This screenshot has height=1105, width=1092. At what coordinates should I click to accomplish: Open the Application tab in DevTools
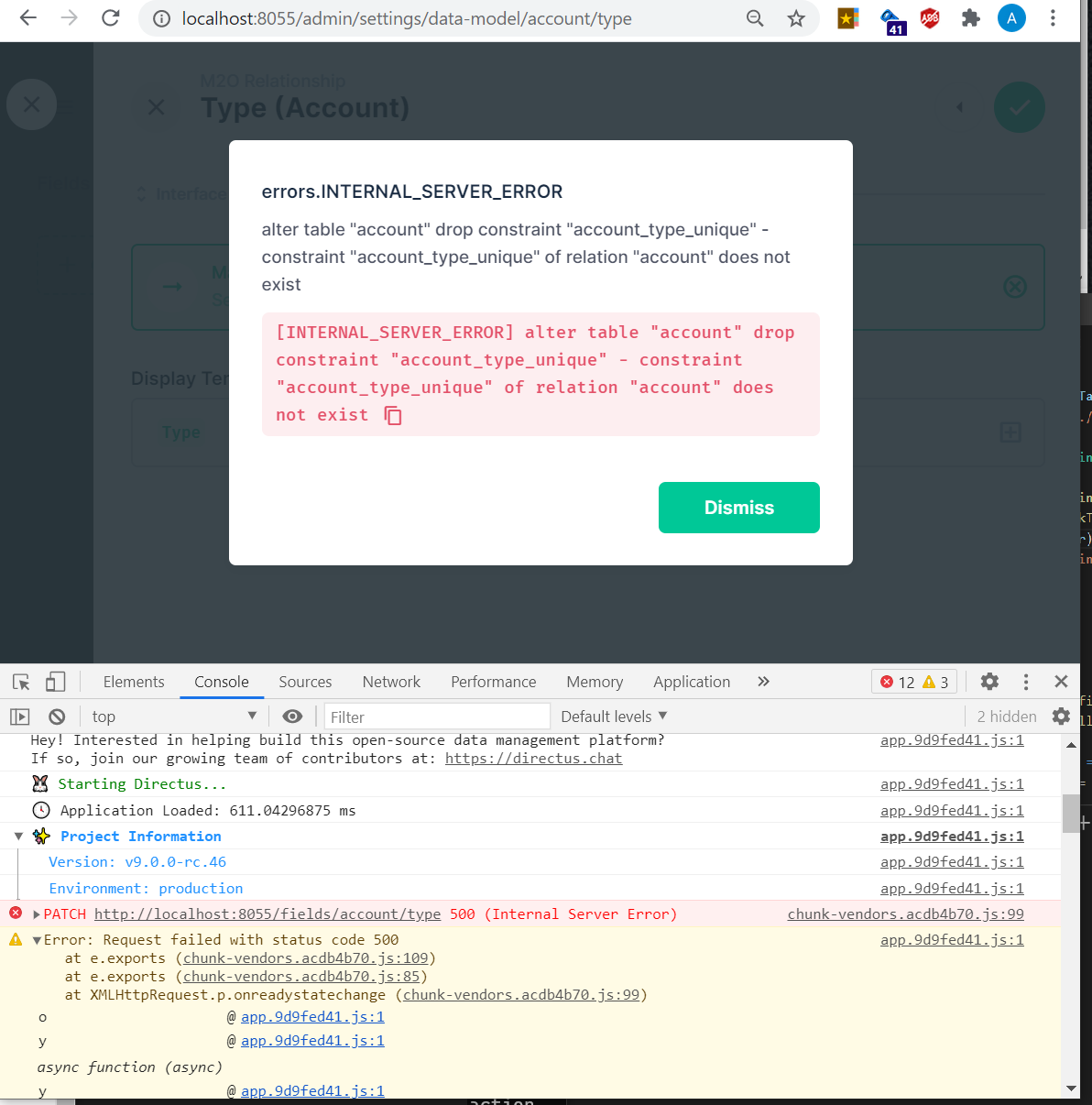(x=692, y=682)
